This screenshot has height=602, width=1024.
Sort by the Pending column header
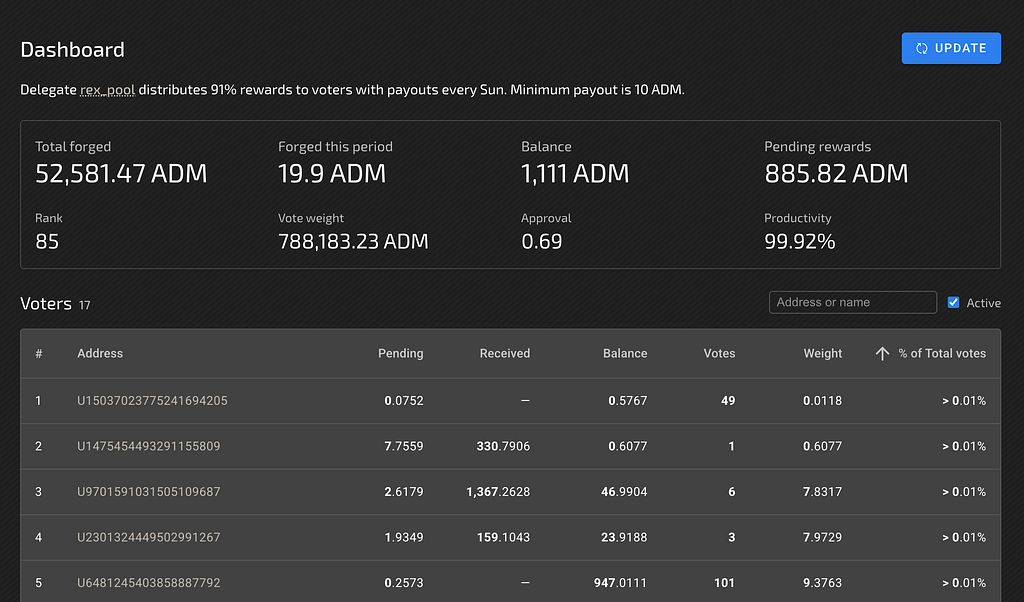pyautogui.click(x=400, y=353)
